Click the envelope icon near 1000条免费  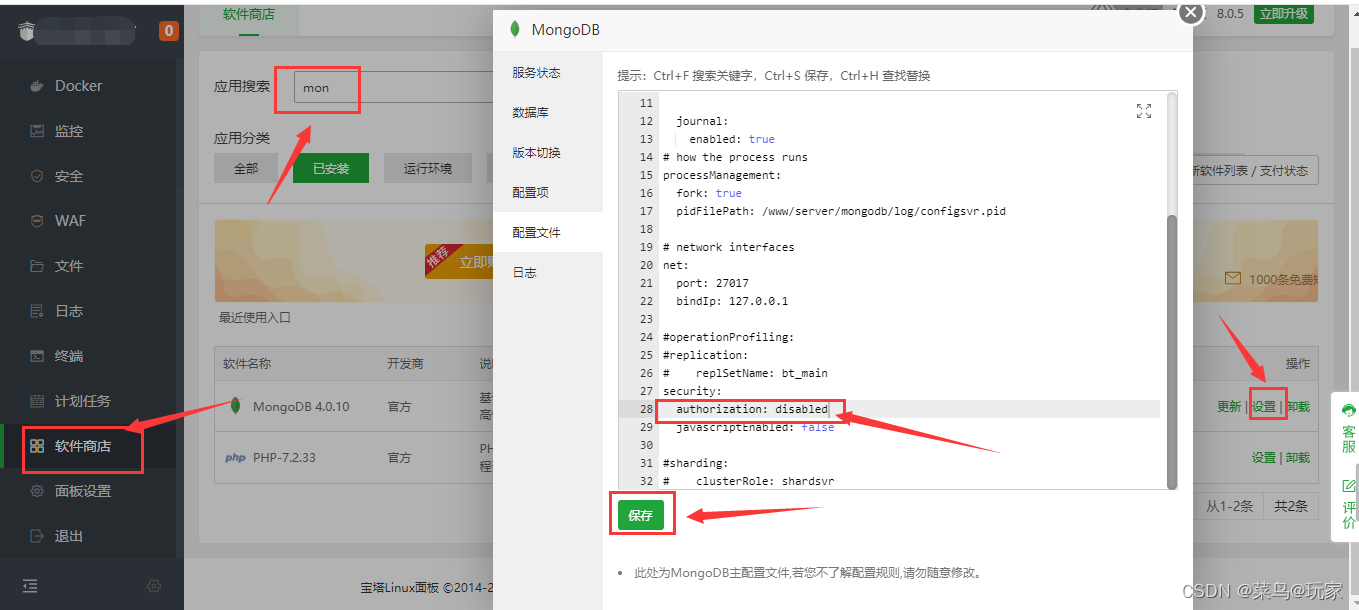coord(1233,279)
